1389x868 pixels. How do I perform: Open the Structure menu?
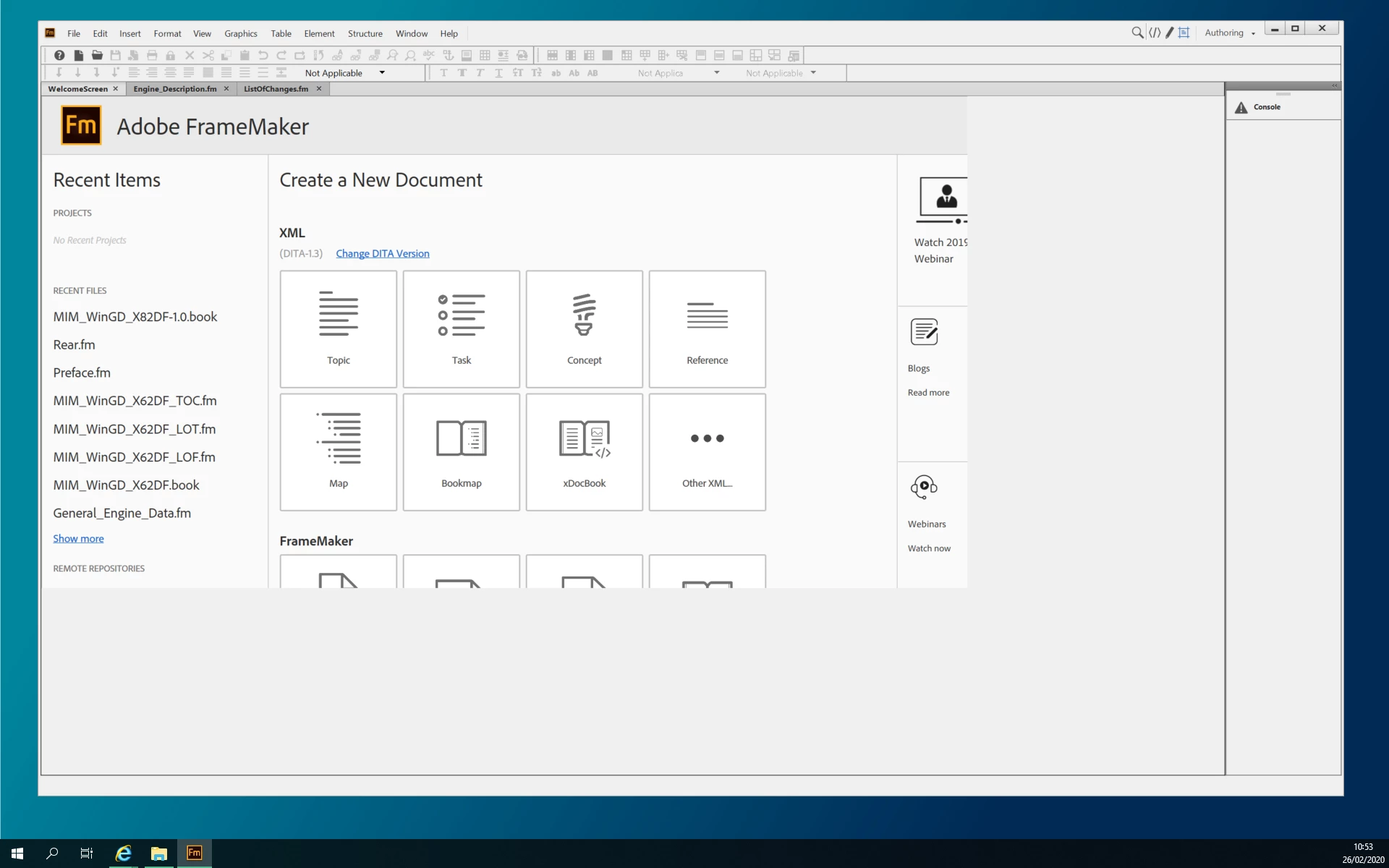coord(365,33)
